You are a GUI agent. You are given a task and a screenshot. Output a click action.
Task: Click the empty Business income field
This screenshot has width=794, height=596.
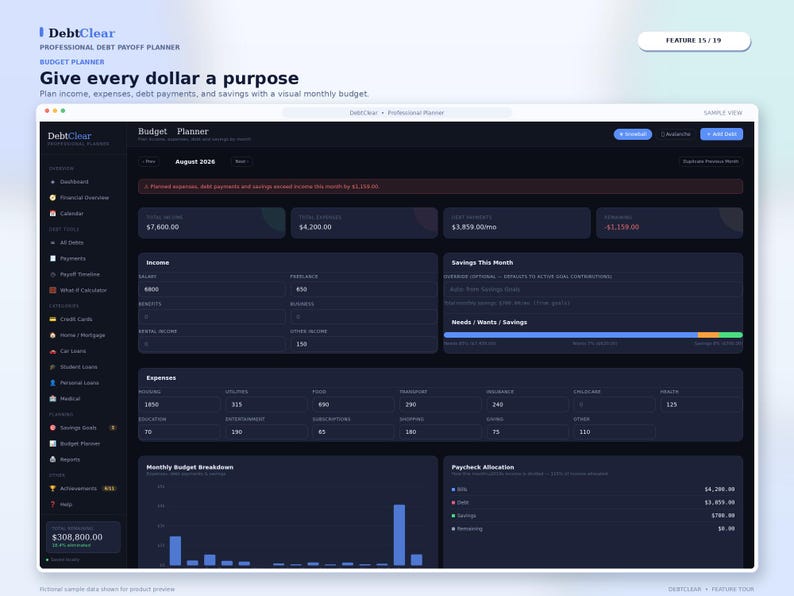click(x=364, y=316)
